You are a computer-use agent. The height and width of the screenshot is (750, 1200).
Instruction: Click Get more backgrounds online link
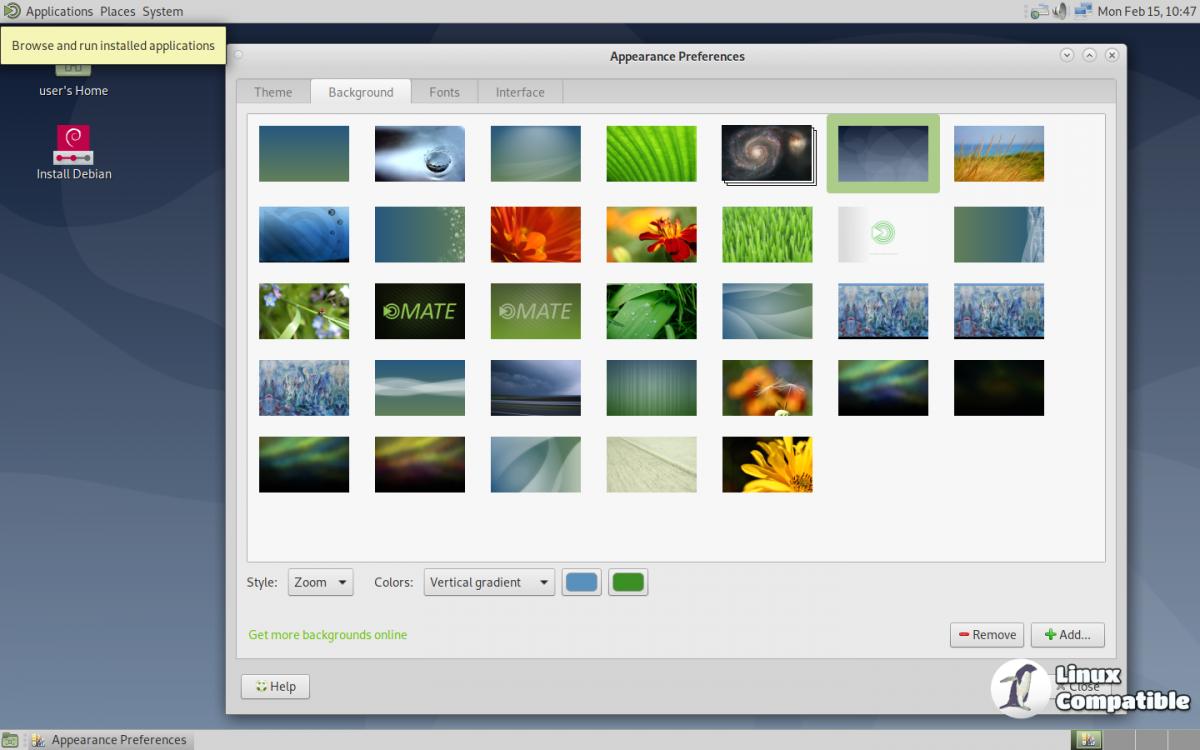pyautogui.click(x=327, y=635)
